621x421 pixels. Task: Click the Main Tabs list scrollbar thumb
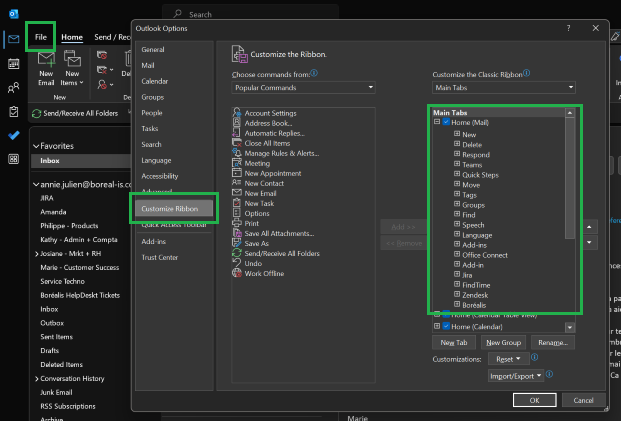(570, 177)
